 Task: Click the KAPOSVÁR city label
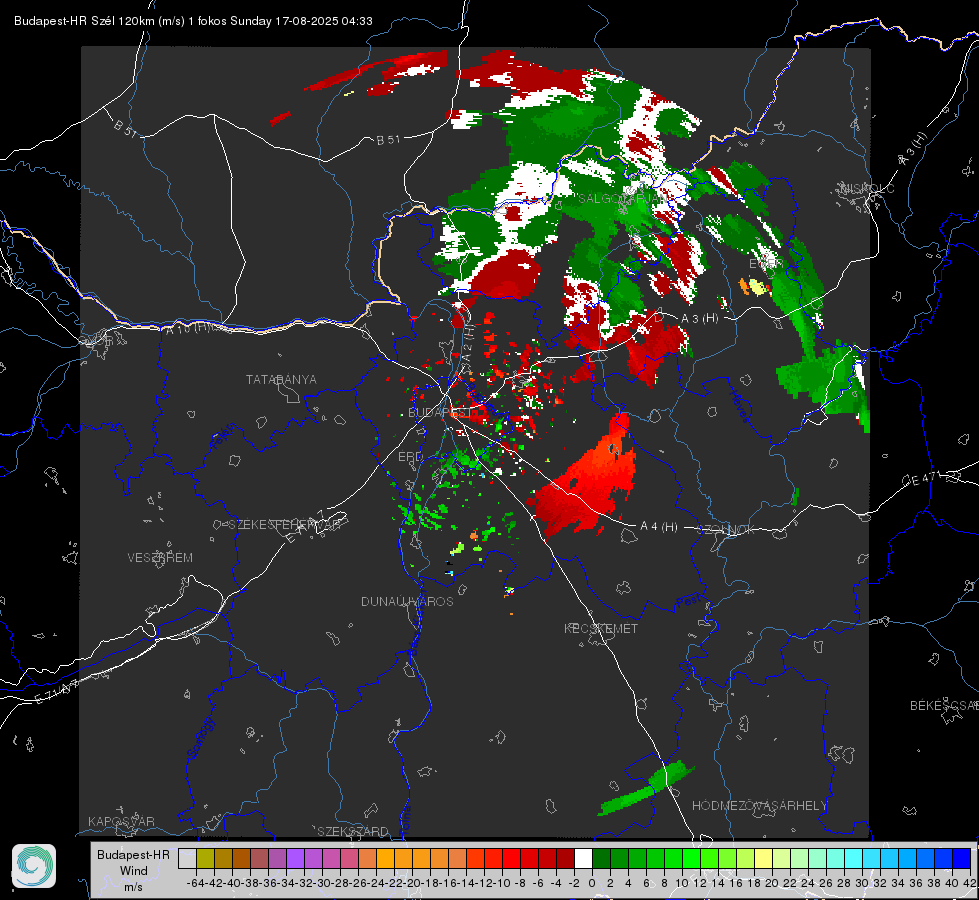pyautogui.click(x=121, y=821)
